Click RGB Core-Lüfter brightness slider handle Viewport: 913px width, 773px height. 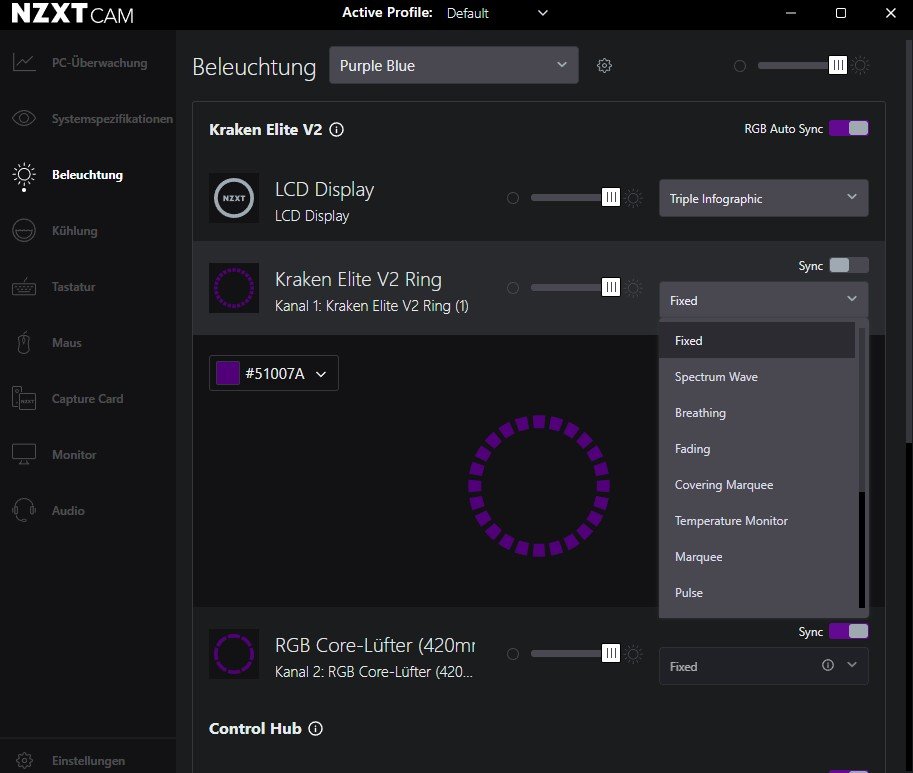(x=611, y=653)
